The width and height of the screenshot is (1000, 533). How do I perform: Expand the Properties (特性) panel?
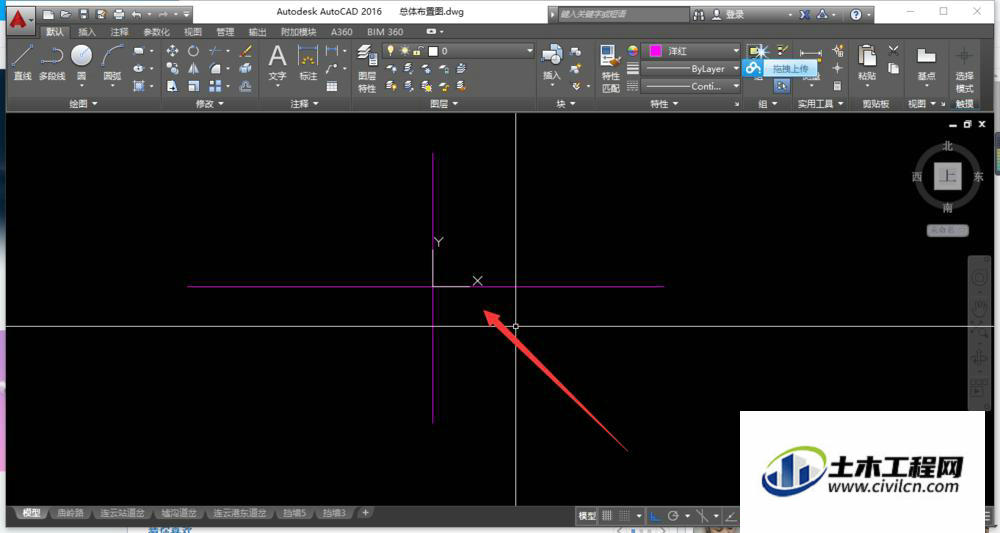click(x=665, y=103)
